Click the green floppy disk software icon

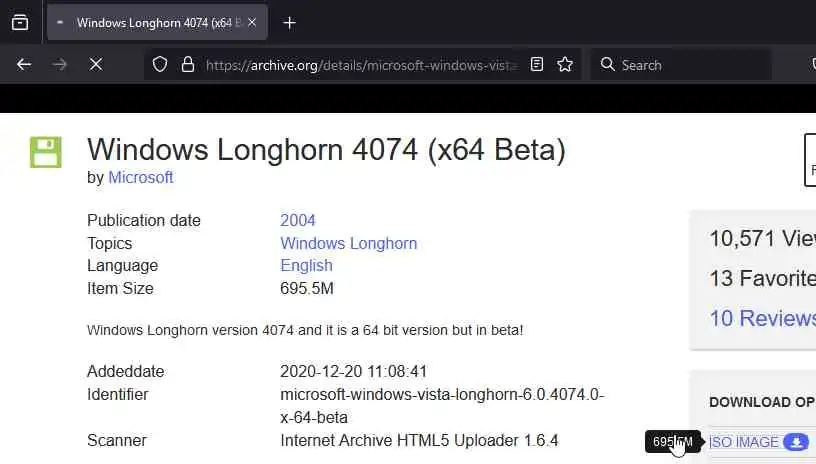click(46, 152)
